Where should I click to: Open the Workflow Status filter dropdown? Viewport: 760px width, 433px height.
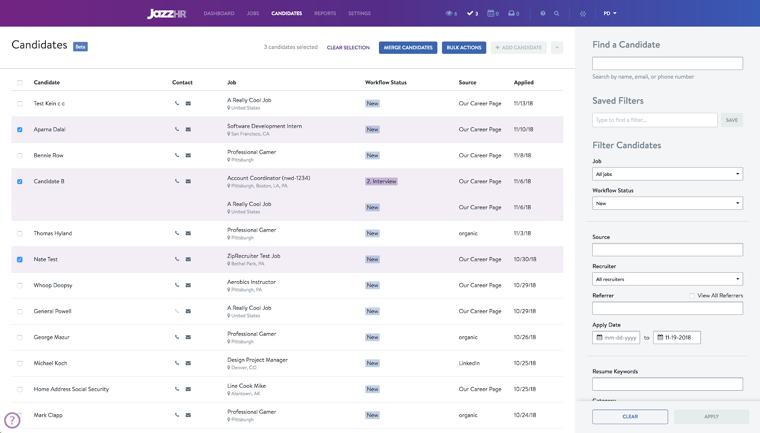[x=667, y=204]
